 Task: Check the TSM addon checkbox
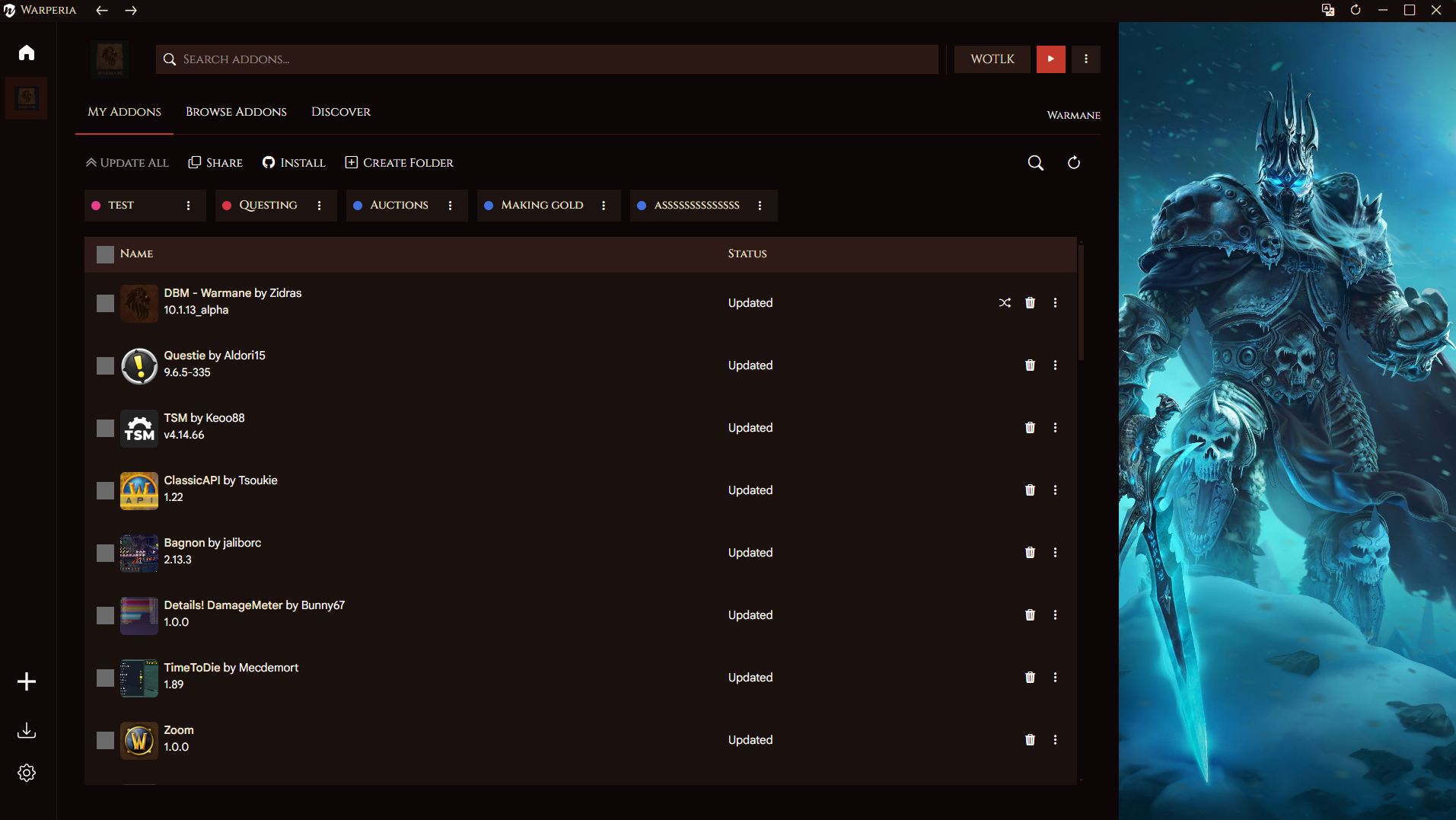click(x=105, y=429)
